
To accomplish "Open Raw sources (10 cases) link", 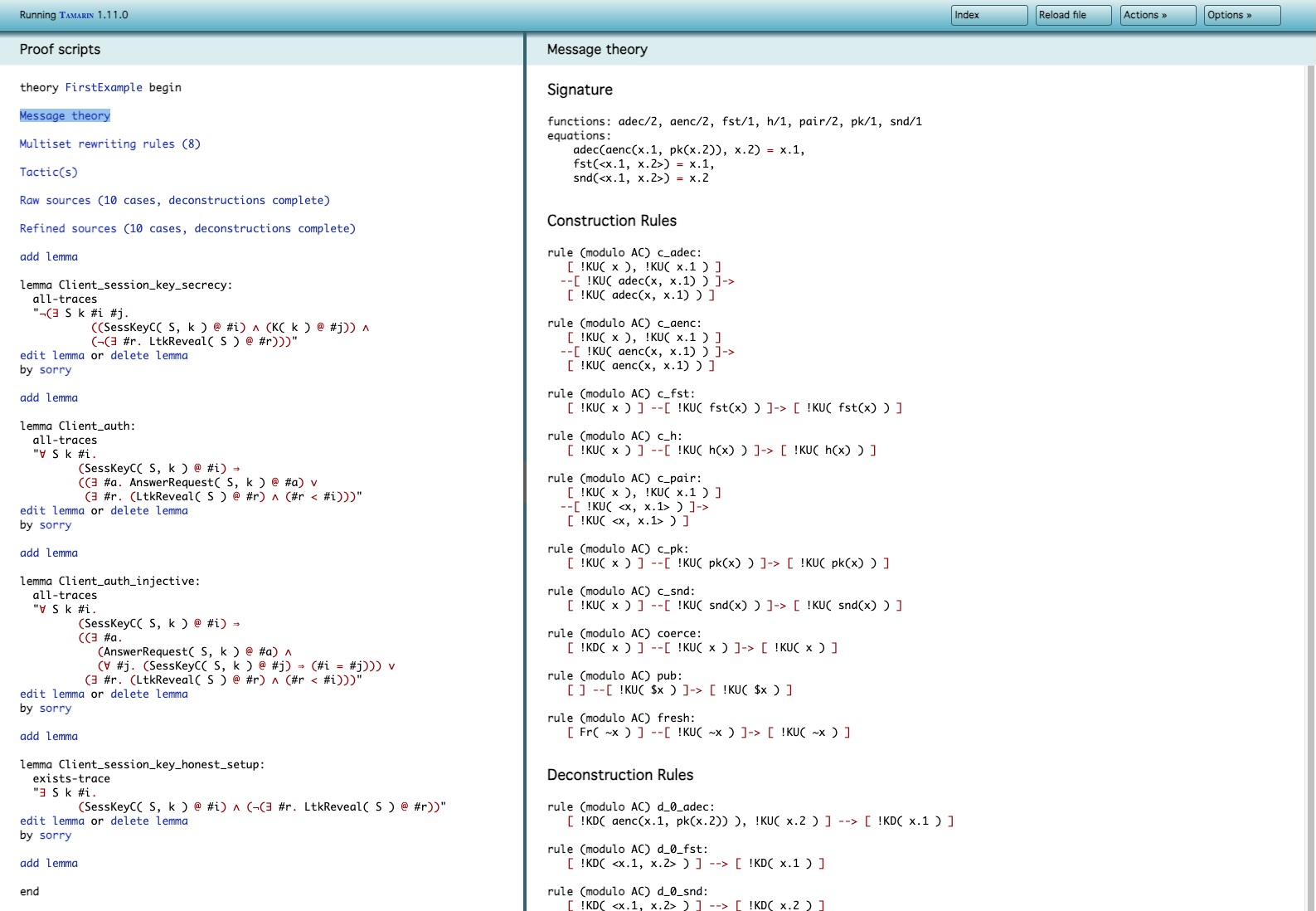I will pyautogui.click(x=175, y=200).
